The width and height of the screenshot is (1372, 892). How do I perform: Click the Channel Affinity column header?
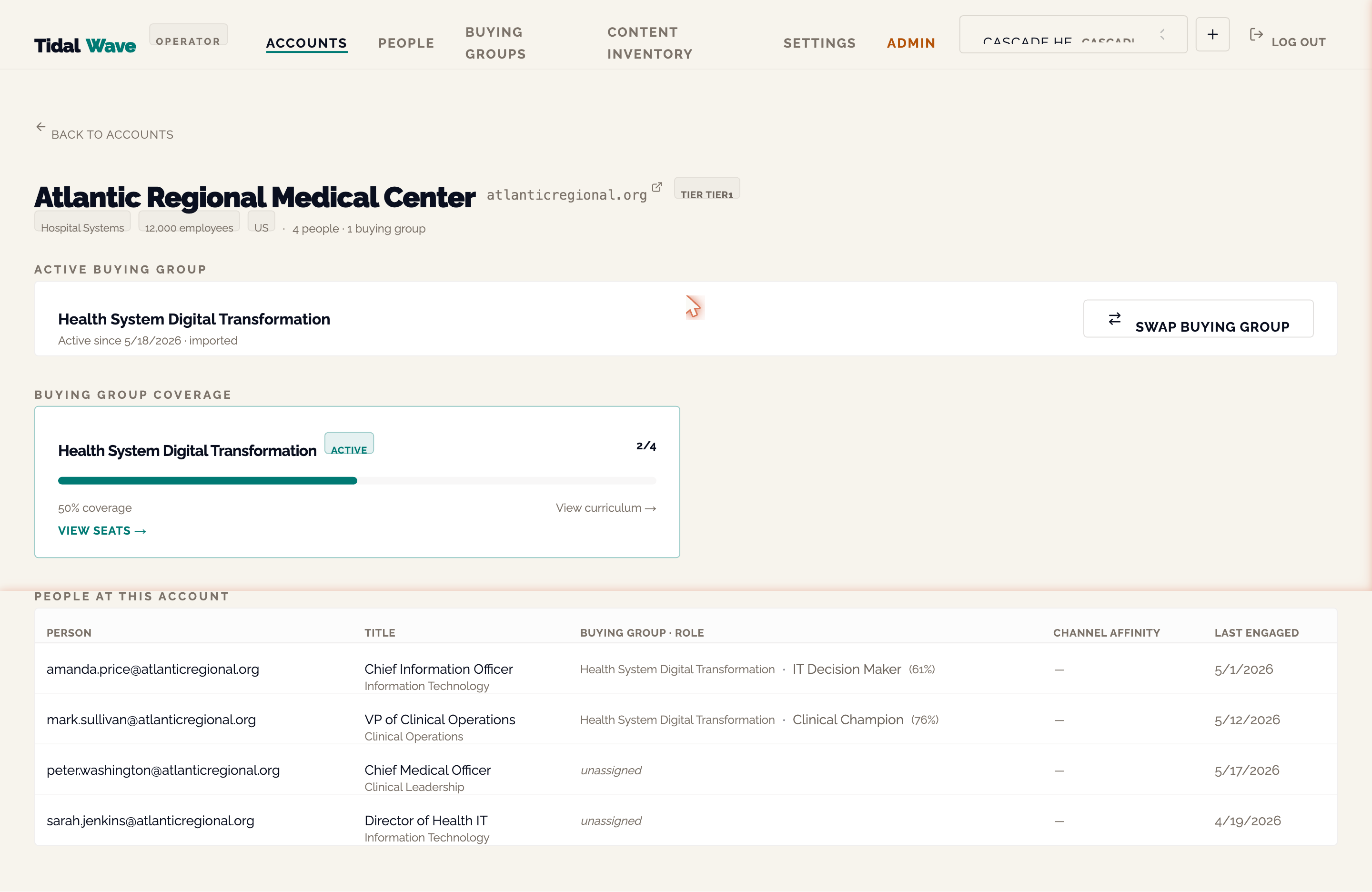pos(1106,632)
